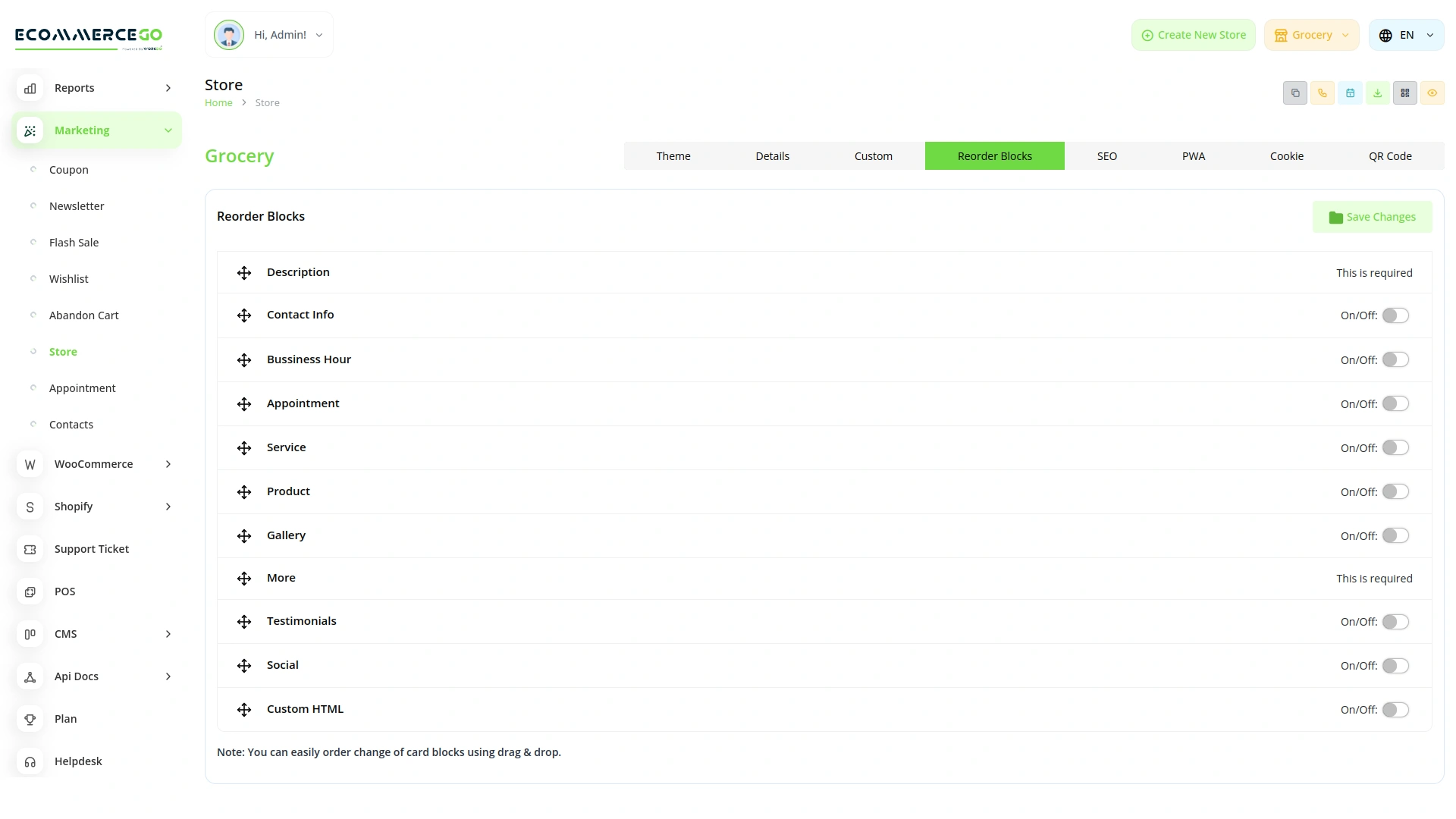Open the Theme tab
This screenshot has width=1456, height=819.
tap(673, 155)
